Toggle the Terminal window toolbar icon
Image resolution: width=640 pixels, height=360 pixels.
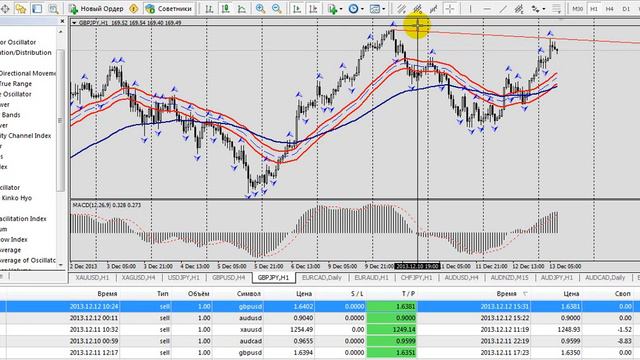(x=37, y=9)
